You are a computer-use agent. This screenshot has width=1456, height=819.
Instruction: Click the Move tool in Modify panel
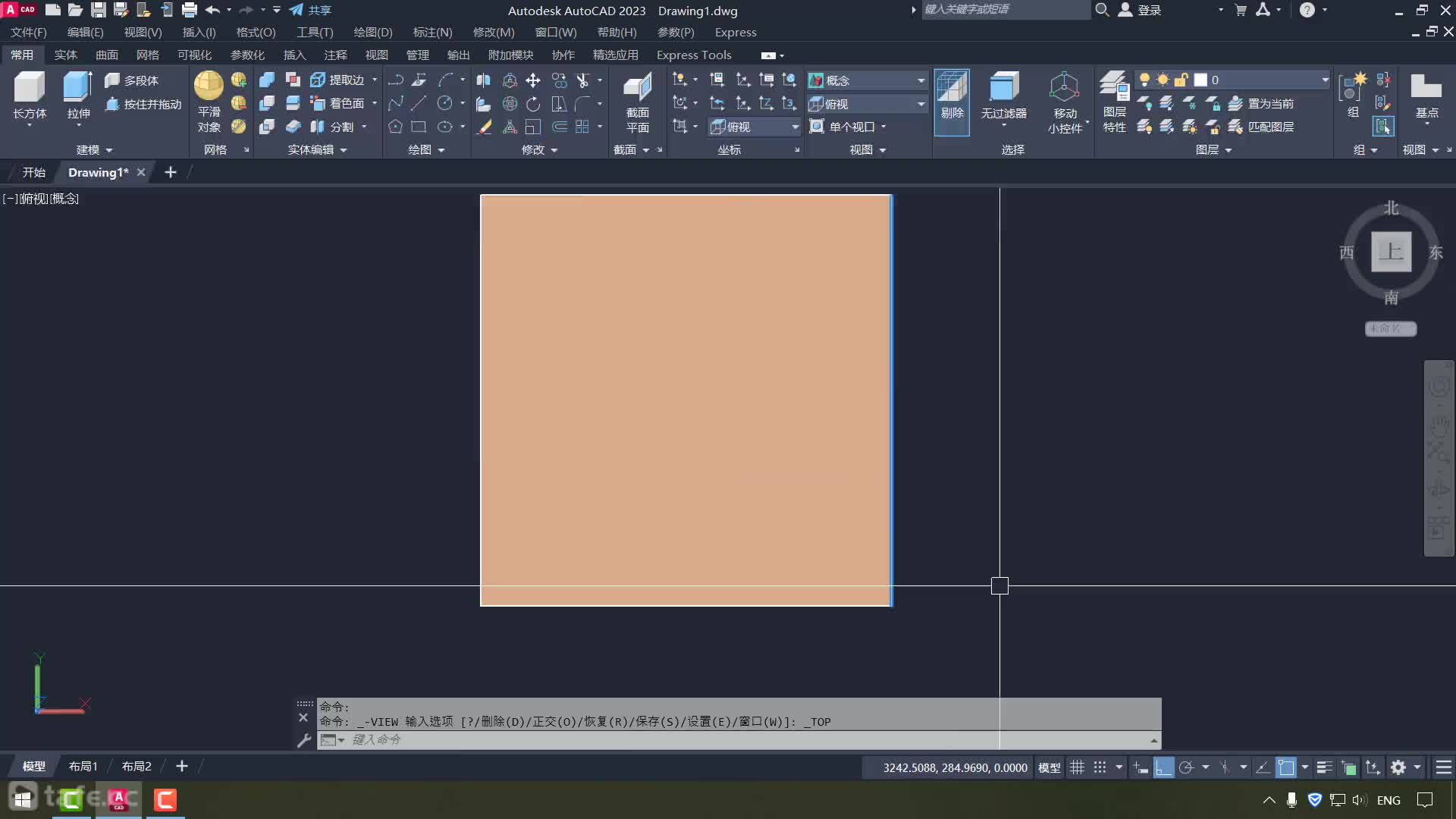coord(533,80)
